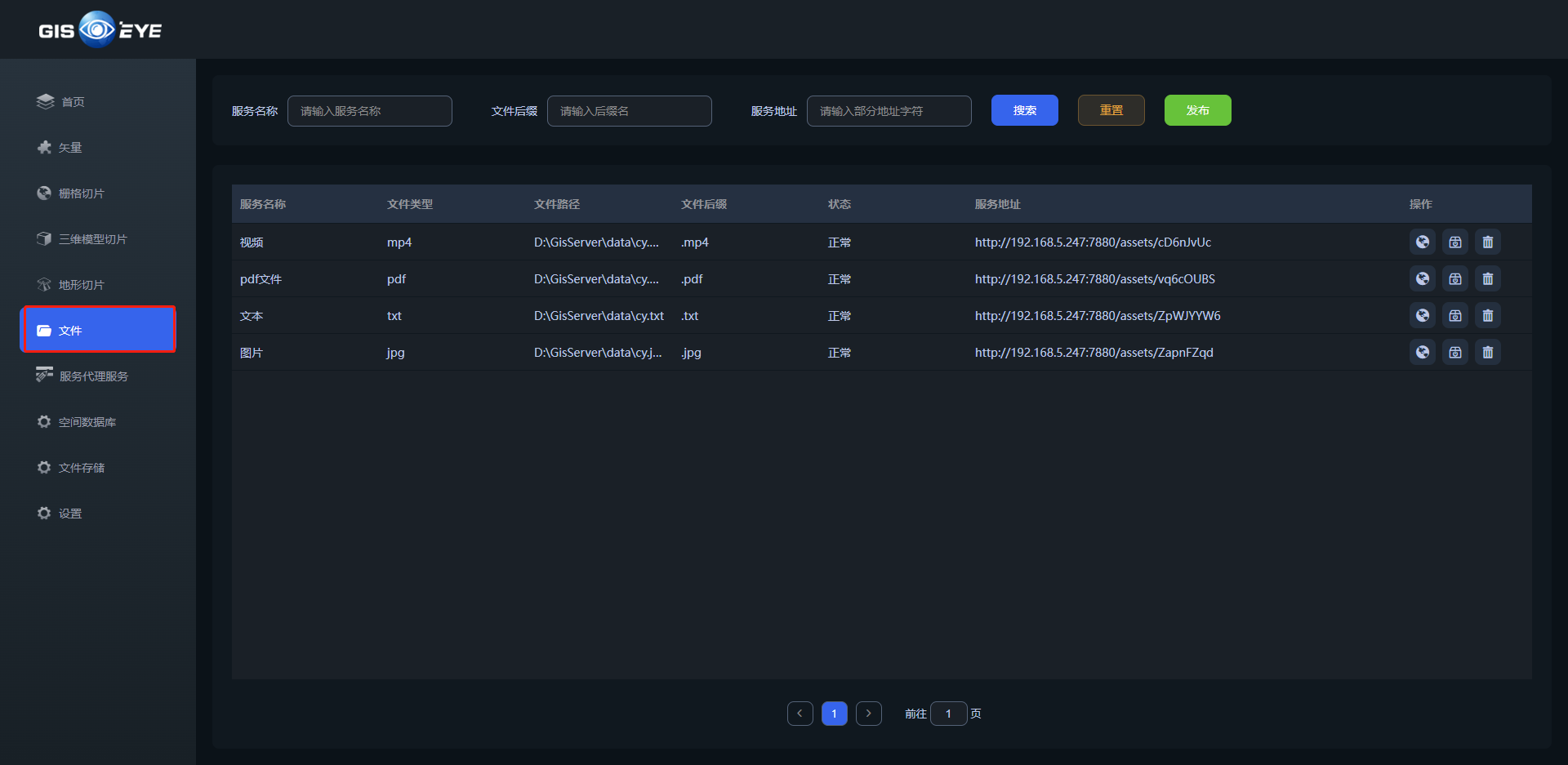Go to previous page arrow
The width and height of the screenshot is (1568, 765).
800,714
